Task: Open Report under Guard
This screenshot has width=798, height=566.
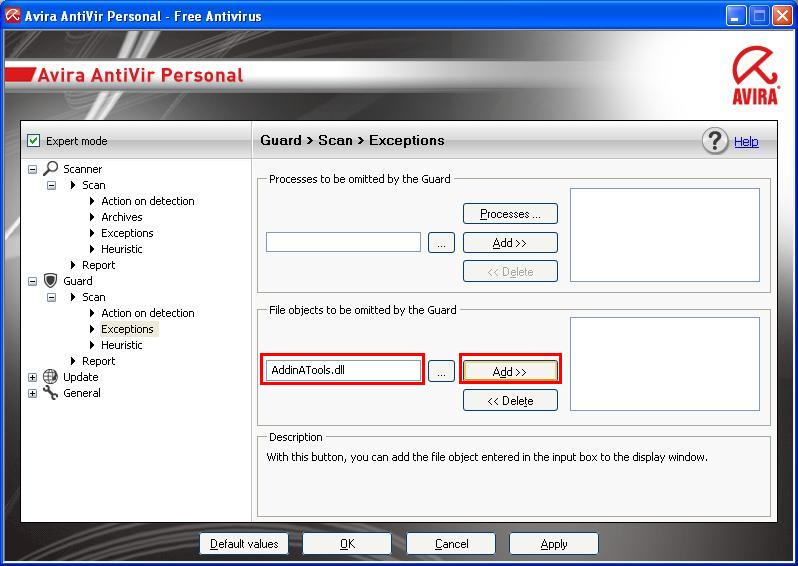Action: (98, 361)
